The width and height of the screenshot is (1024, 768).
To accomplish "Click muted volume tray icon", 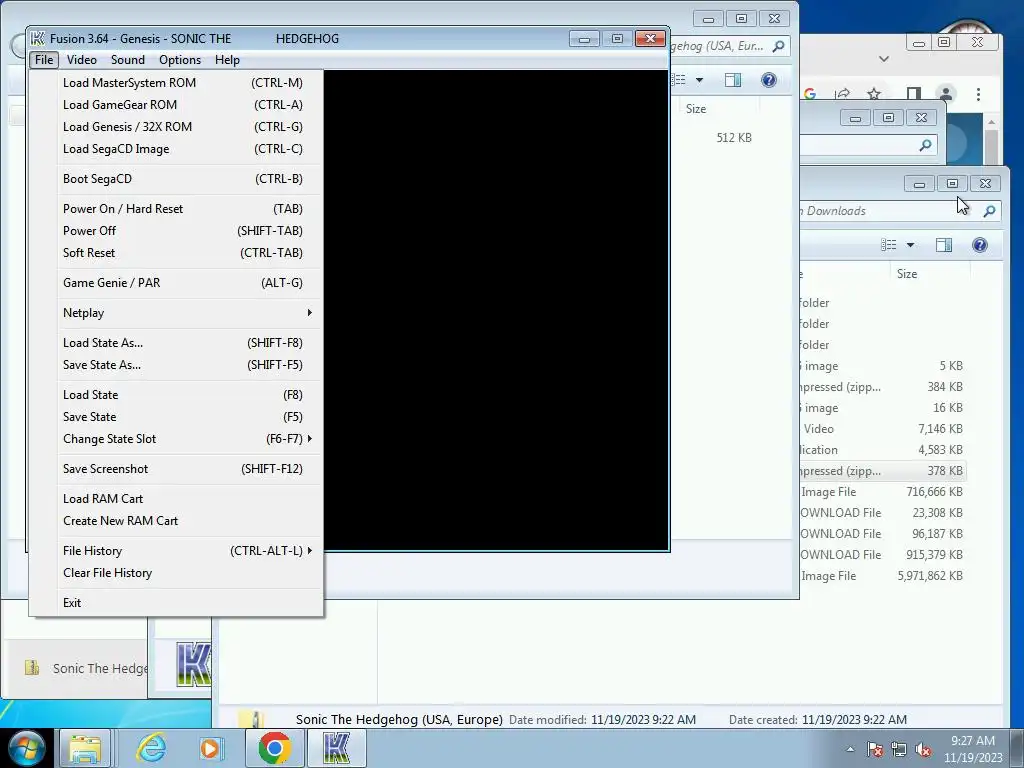I will click(923, 749).
